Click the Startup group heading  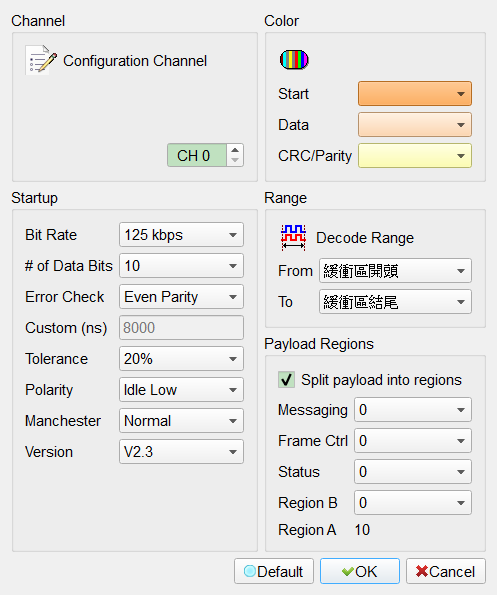click(x=35, y=198)
